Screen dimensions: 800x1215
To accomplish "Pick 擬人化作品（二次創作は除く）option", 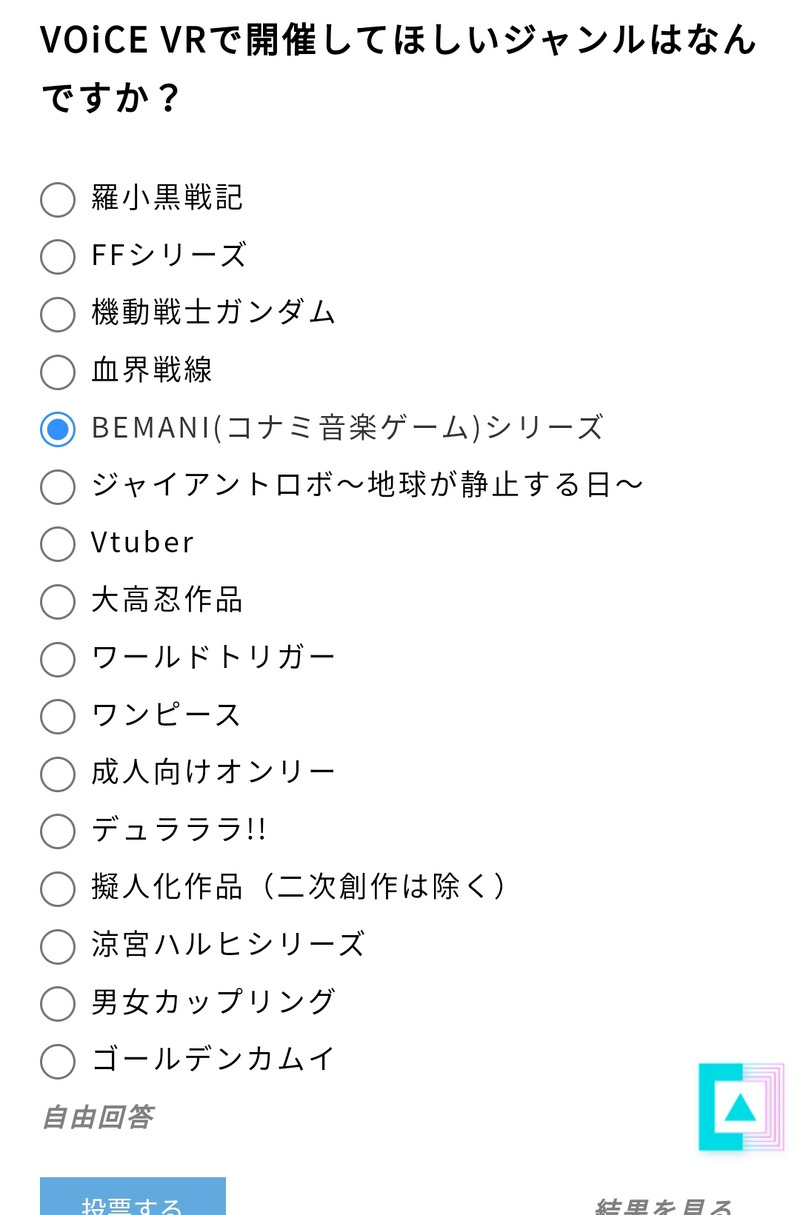I will [58, 888].
